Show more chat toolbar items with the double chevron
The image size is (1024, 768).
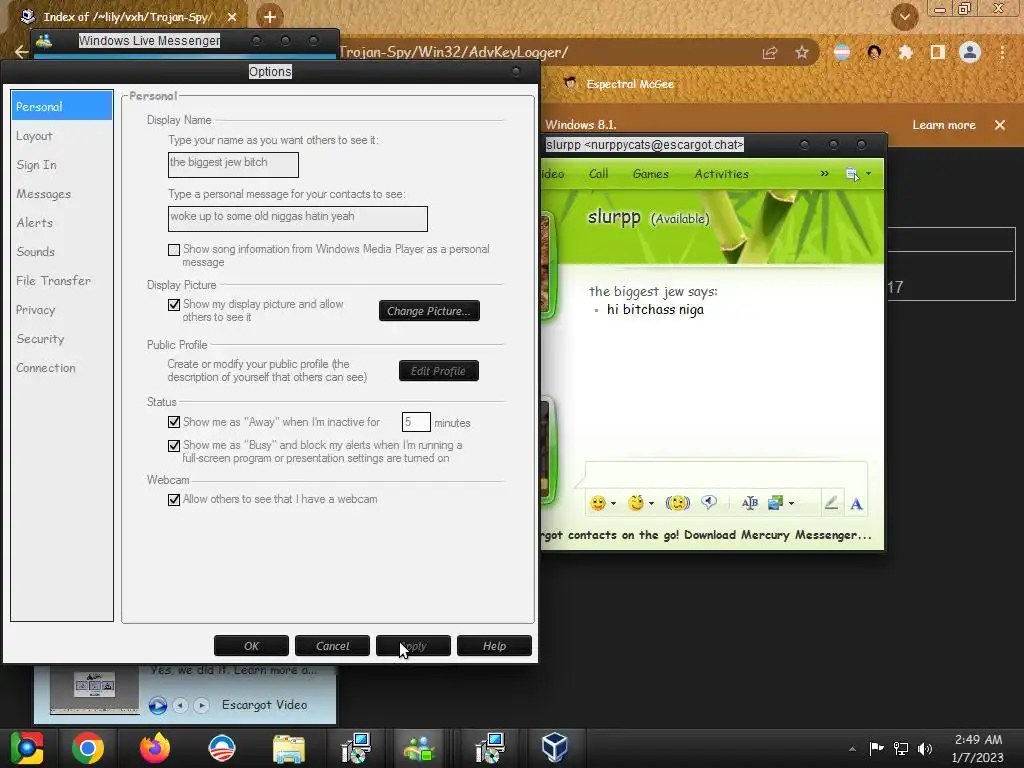click(824, 174)
